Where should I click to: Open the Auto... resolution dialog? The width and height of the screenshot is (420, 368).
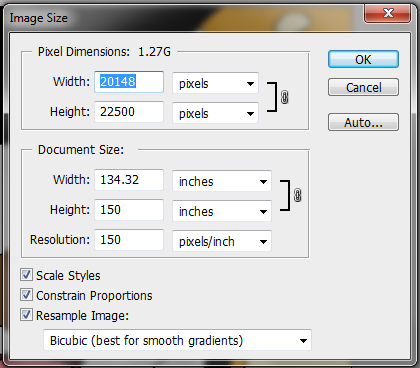(x=363, y=122)
